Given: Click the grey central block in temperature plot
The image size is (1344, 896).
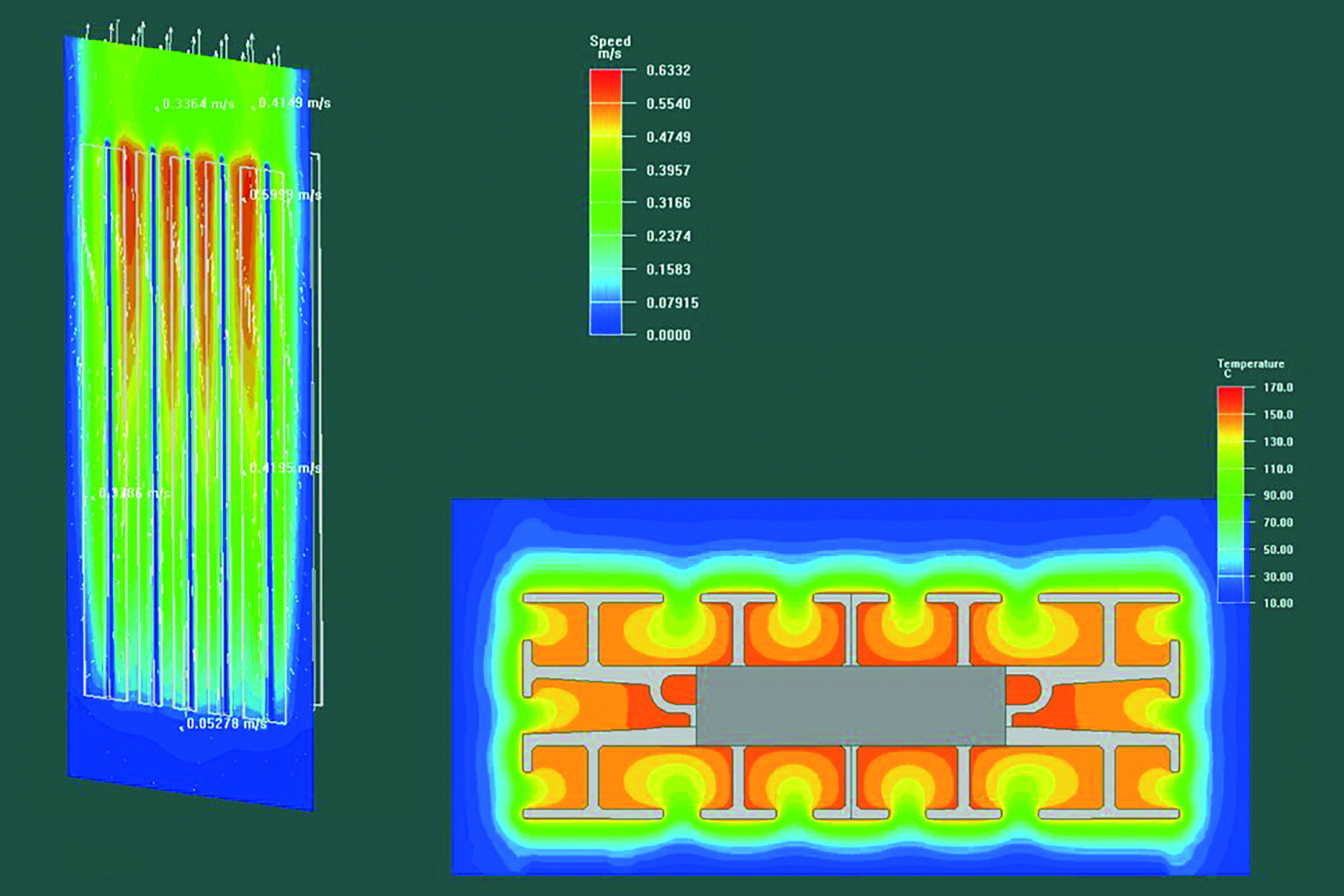Looking at the screenshot, I should [x=850, y=706].
